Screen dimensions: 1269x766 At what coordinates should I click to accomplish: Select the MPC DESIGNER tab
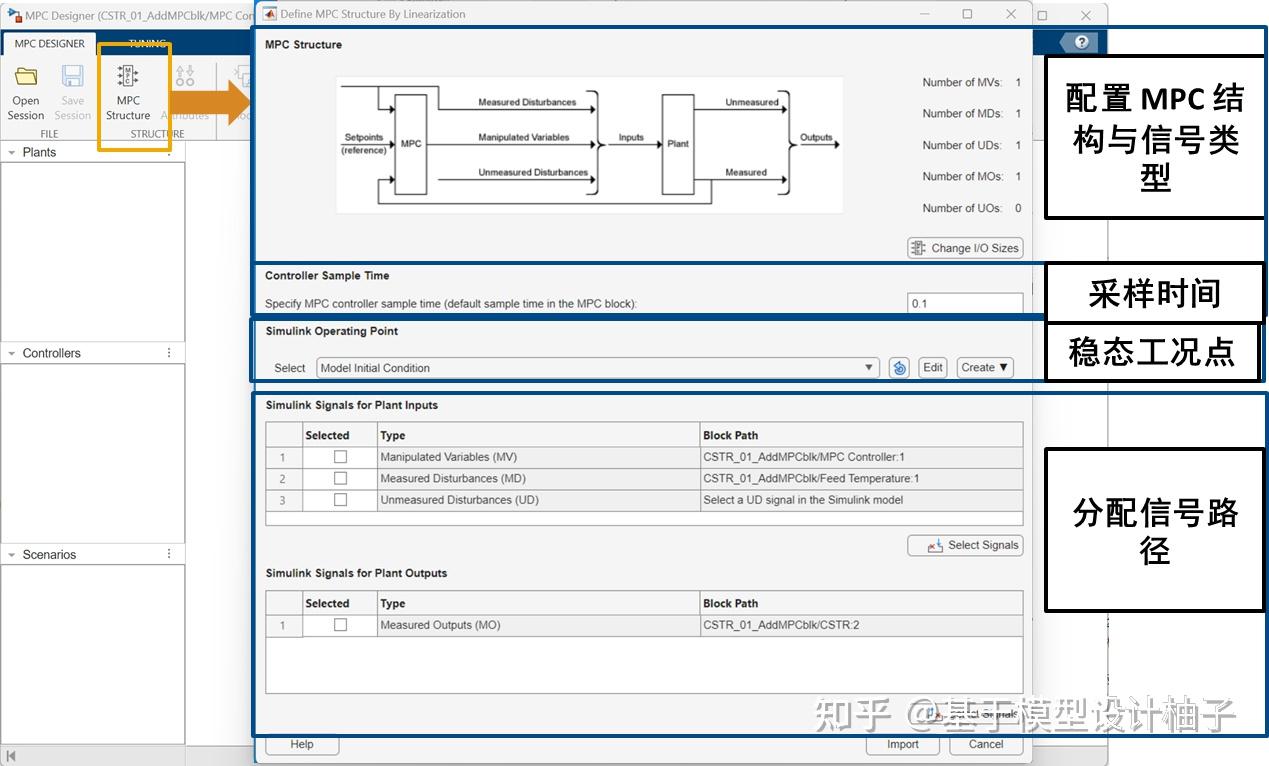tap(49, 43)
